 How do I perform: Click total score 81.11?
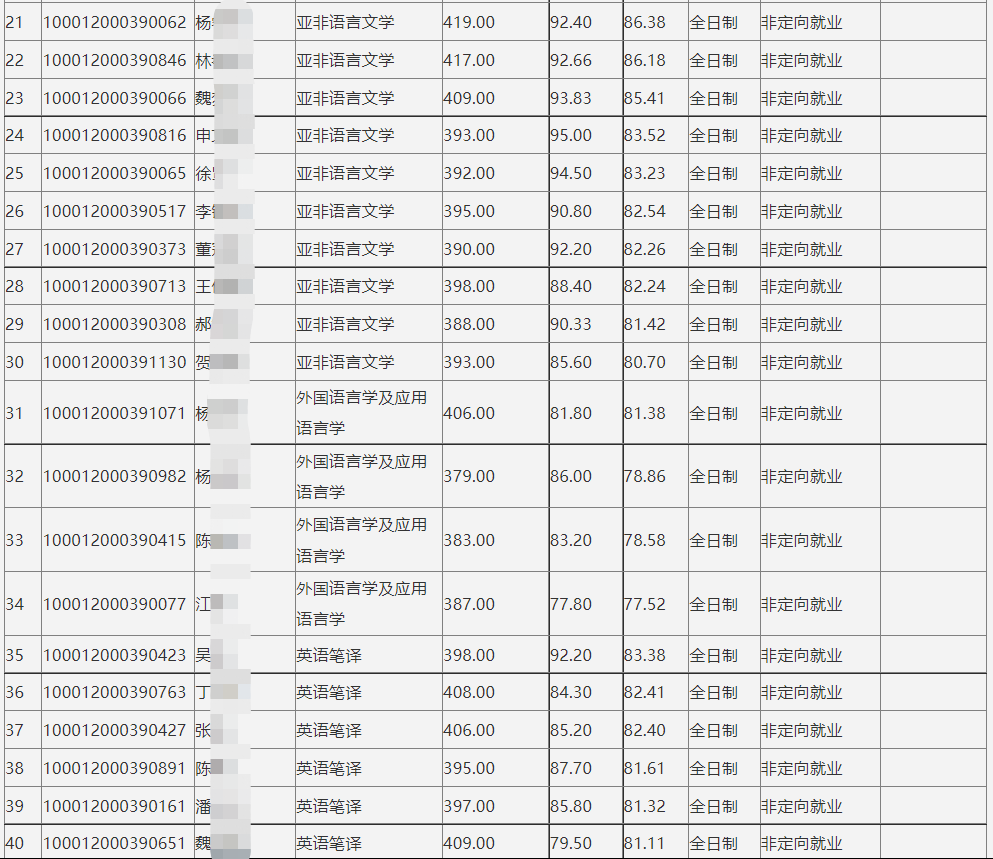pos(645,844)
